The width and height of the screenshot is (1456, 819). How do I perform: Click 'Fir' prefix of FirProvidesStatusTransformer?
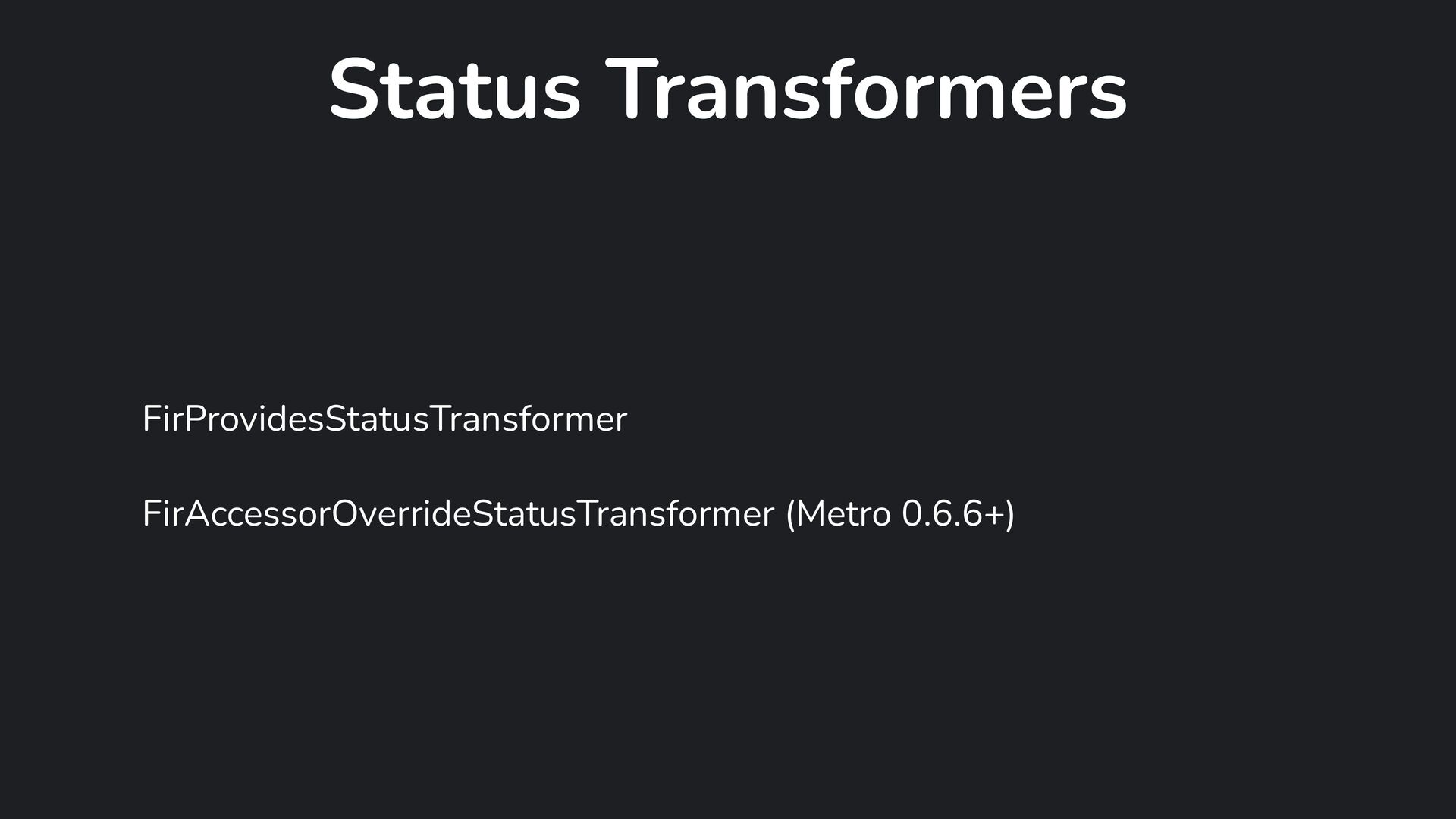(x=162, y=419)
